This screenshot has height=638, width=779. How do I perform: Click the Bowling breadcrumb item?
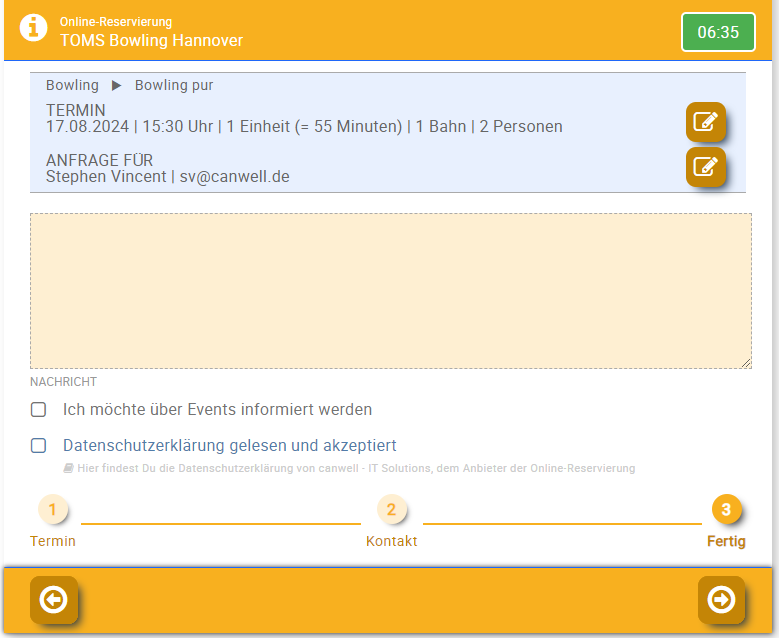(72, 86)
